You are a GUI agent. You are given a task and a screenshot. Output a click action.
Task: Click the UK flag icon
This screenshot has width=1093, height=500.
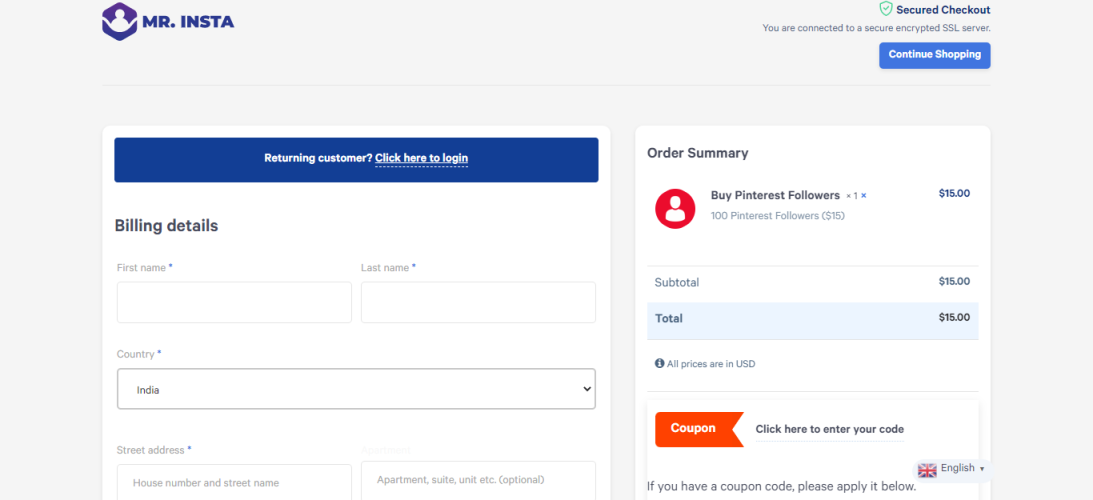tap(927, 469)
